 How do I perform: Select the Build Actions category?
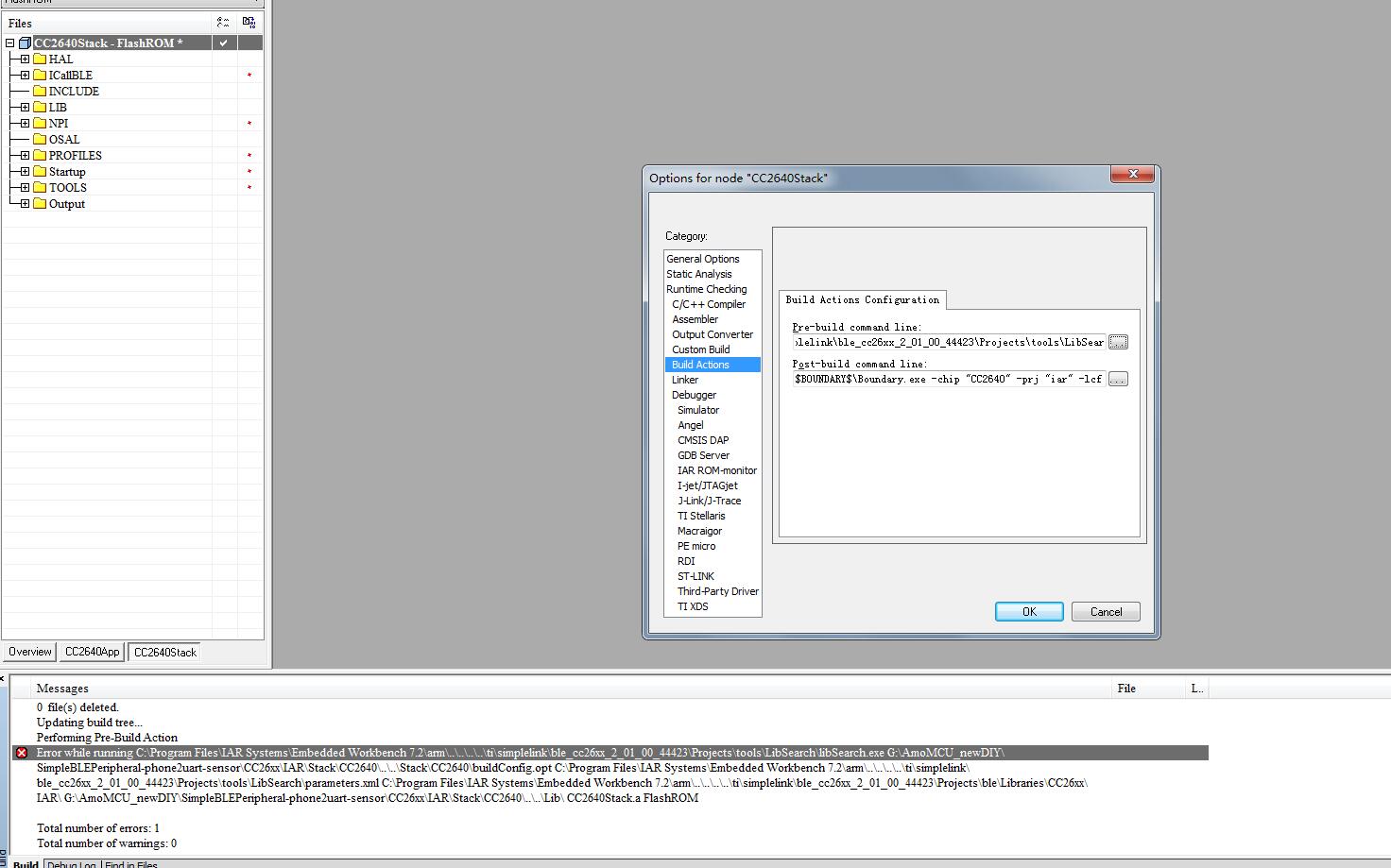pos(713,365)
